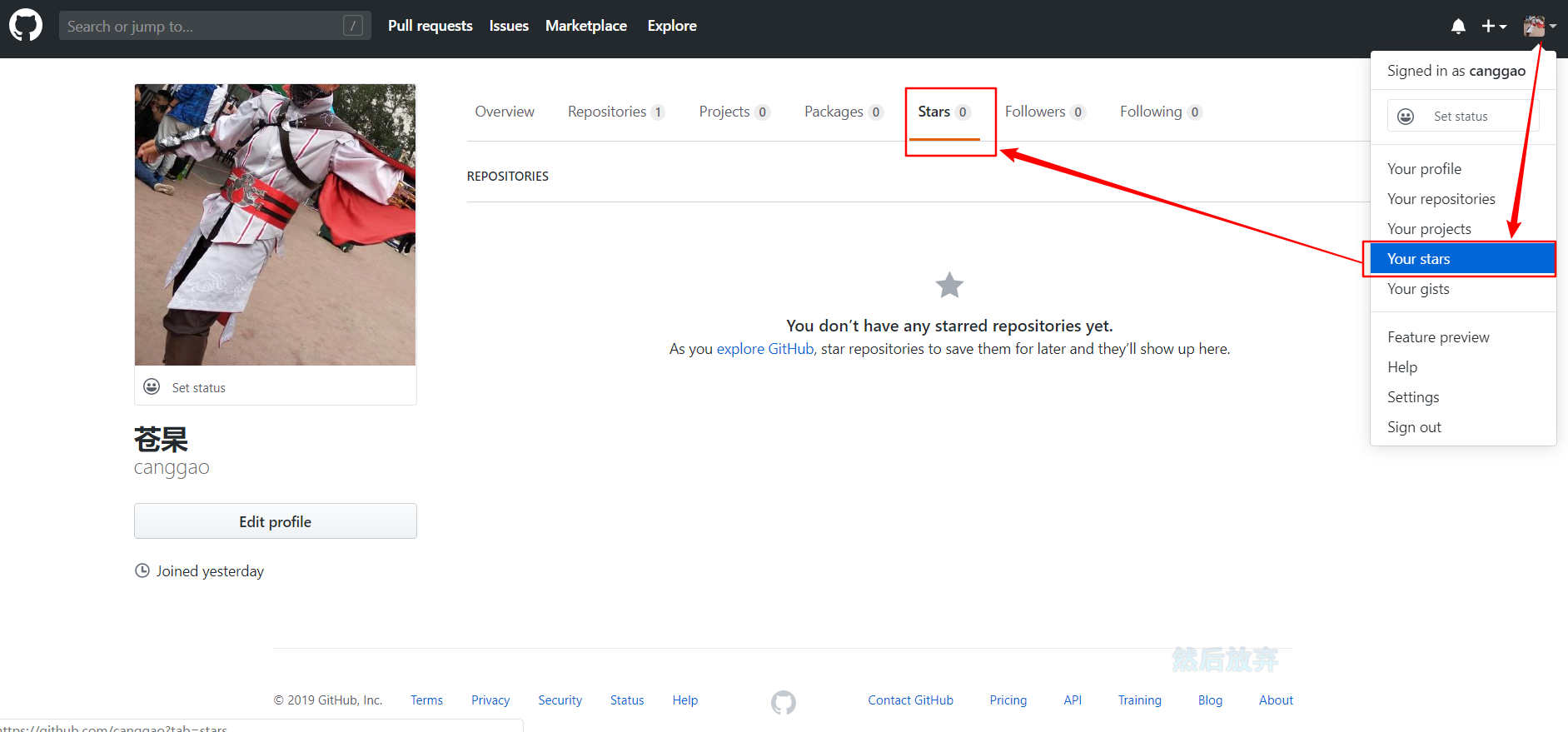This screenshot has height=732, width=1568.
Task: Follow the explore GitHub link
Action: pos(765,349)
